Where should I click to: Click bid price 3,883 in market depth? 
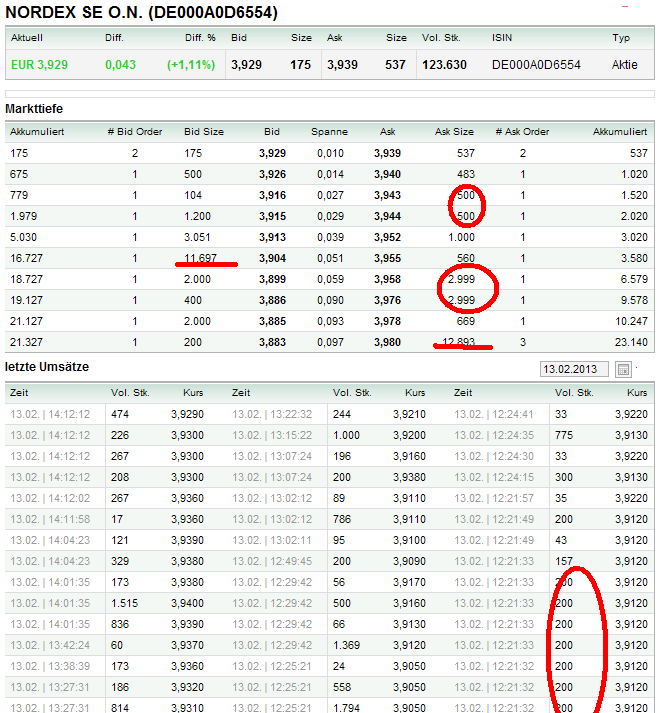pyautogui.click(x=272, y=342)
